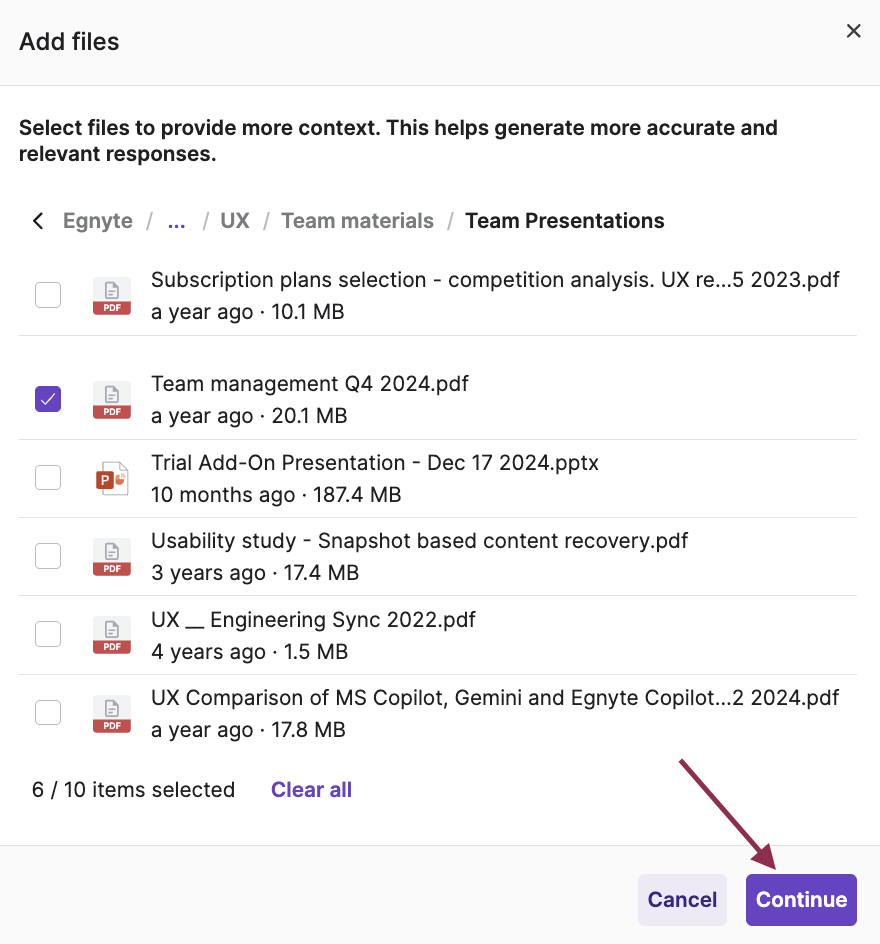880x944 pixels.
Task: Click the PDF icon for Subscription plans selection
Action: pyautogui.click(x=111, y=295)
